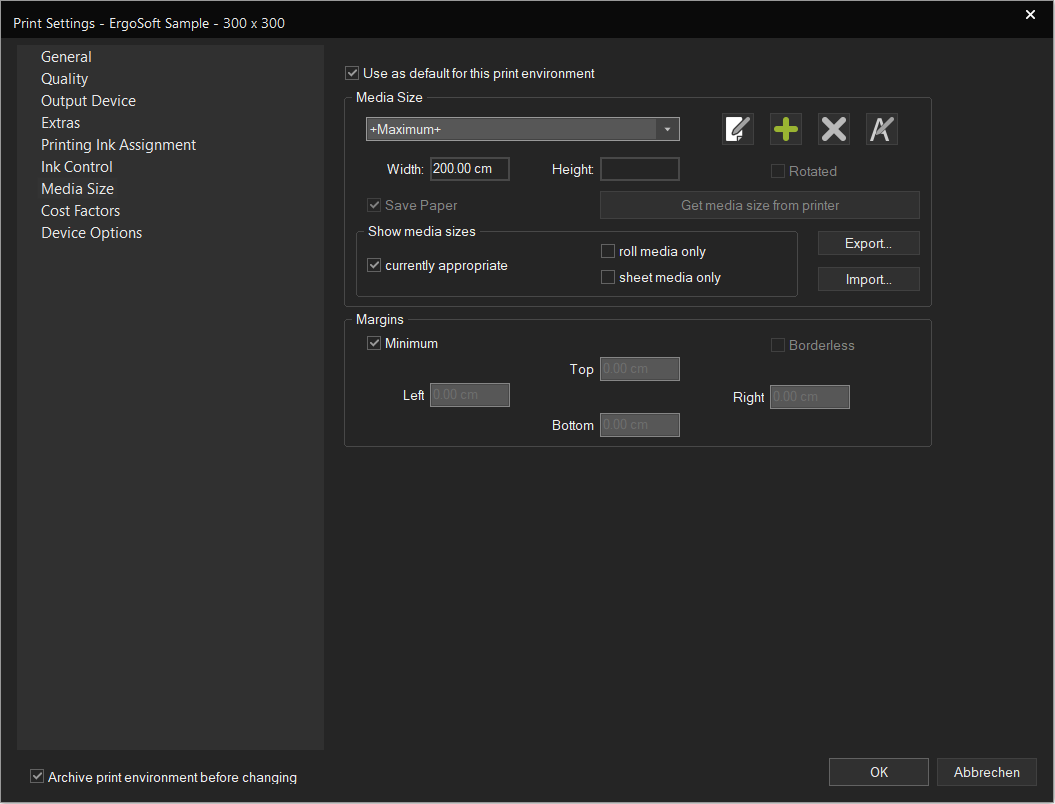Click the Import button
The image size is (1055, 804).
point(869,279)
